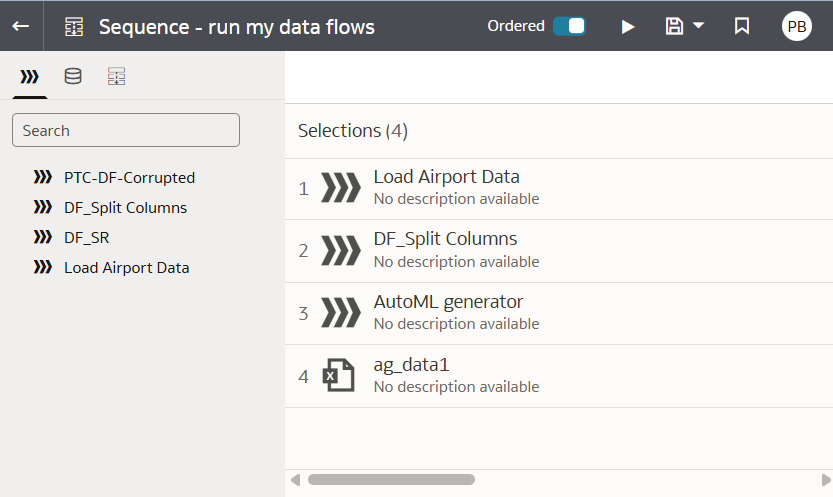Switch to the datasets tab
This screenshot has width=833, height=497.
click(73, 77)
